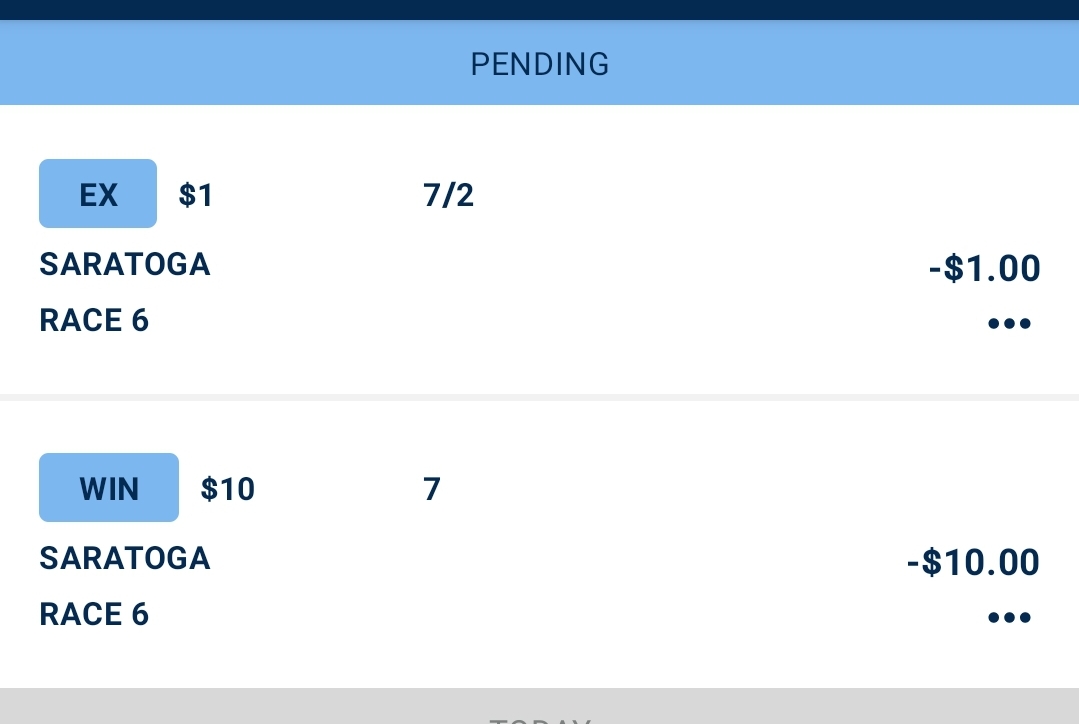This screenshot has width=1079, height=724.
Task: Click the RACE 6 label under the win bet
Action: point(94,614)
